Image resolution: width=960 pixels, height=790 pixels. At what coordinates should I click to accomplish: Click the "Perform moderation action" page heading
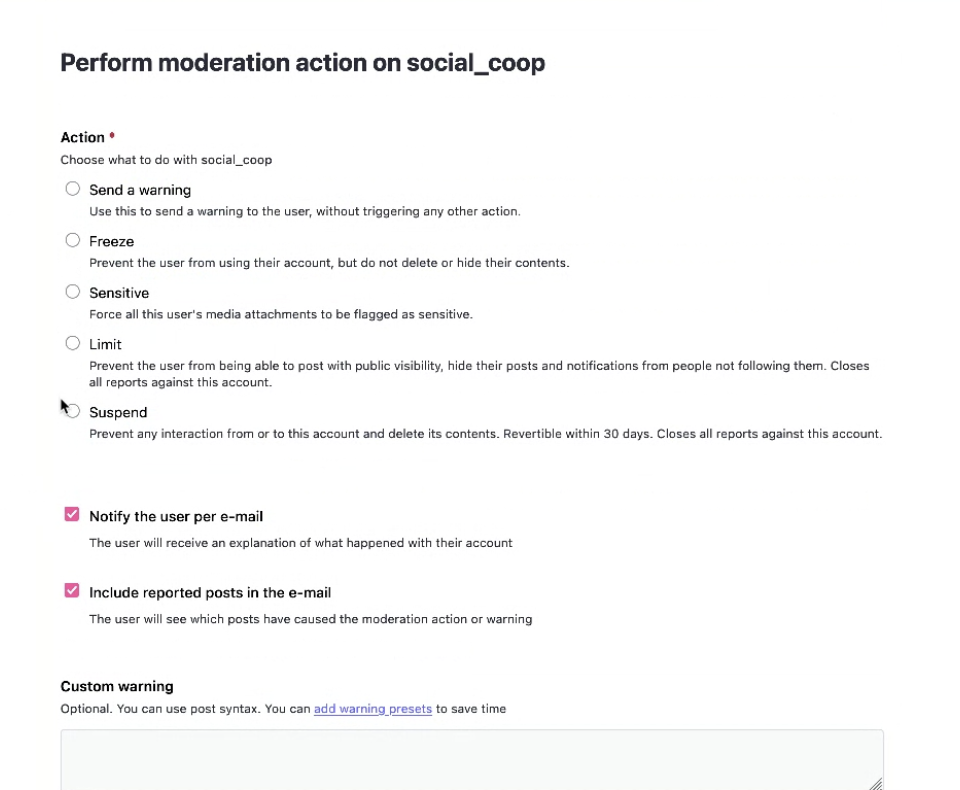pyautogui.click(x=302, y=63)
